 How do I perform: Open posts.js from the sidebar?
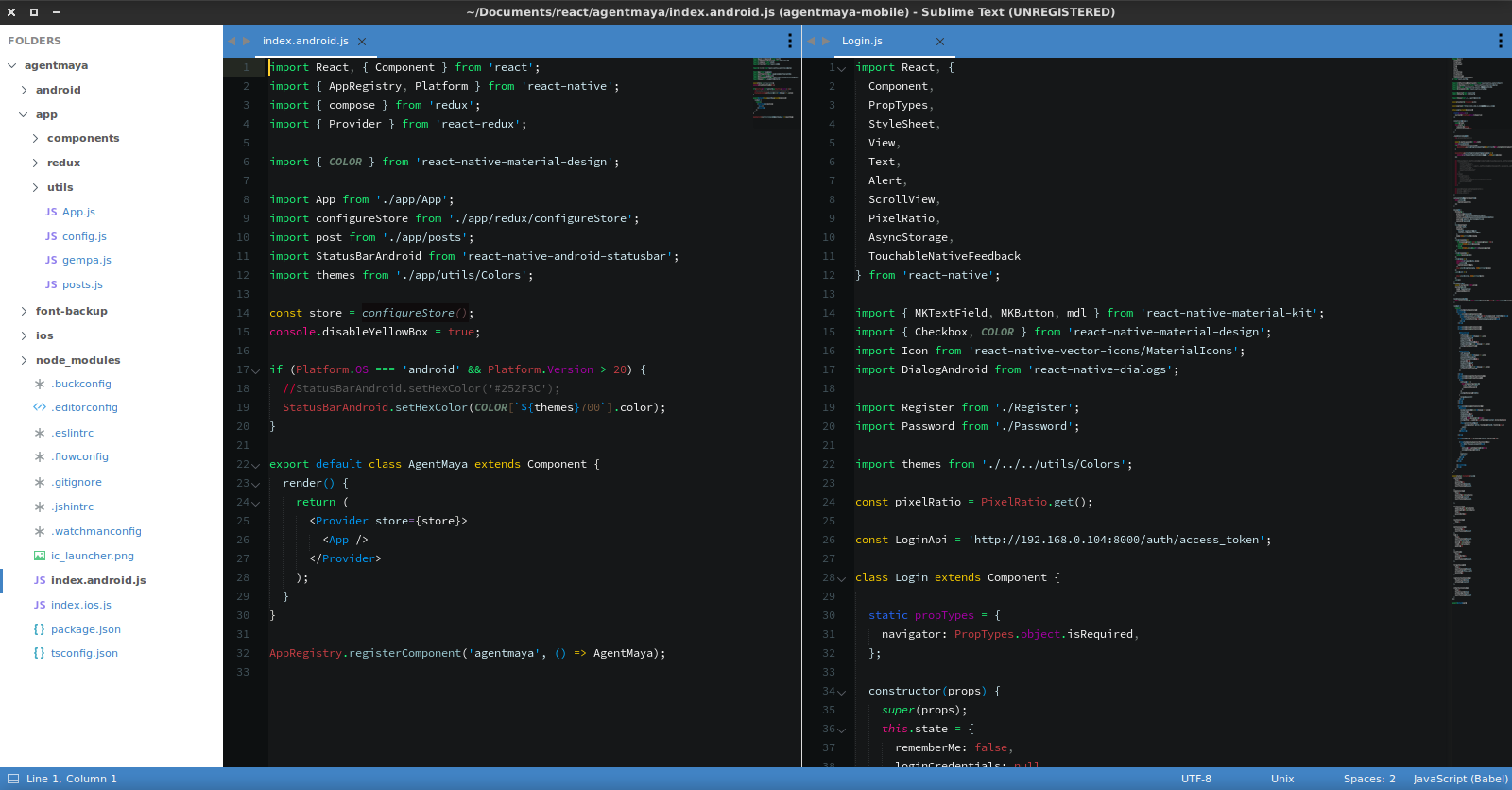pyautogui.click(x=82, y=285)
